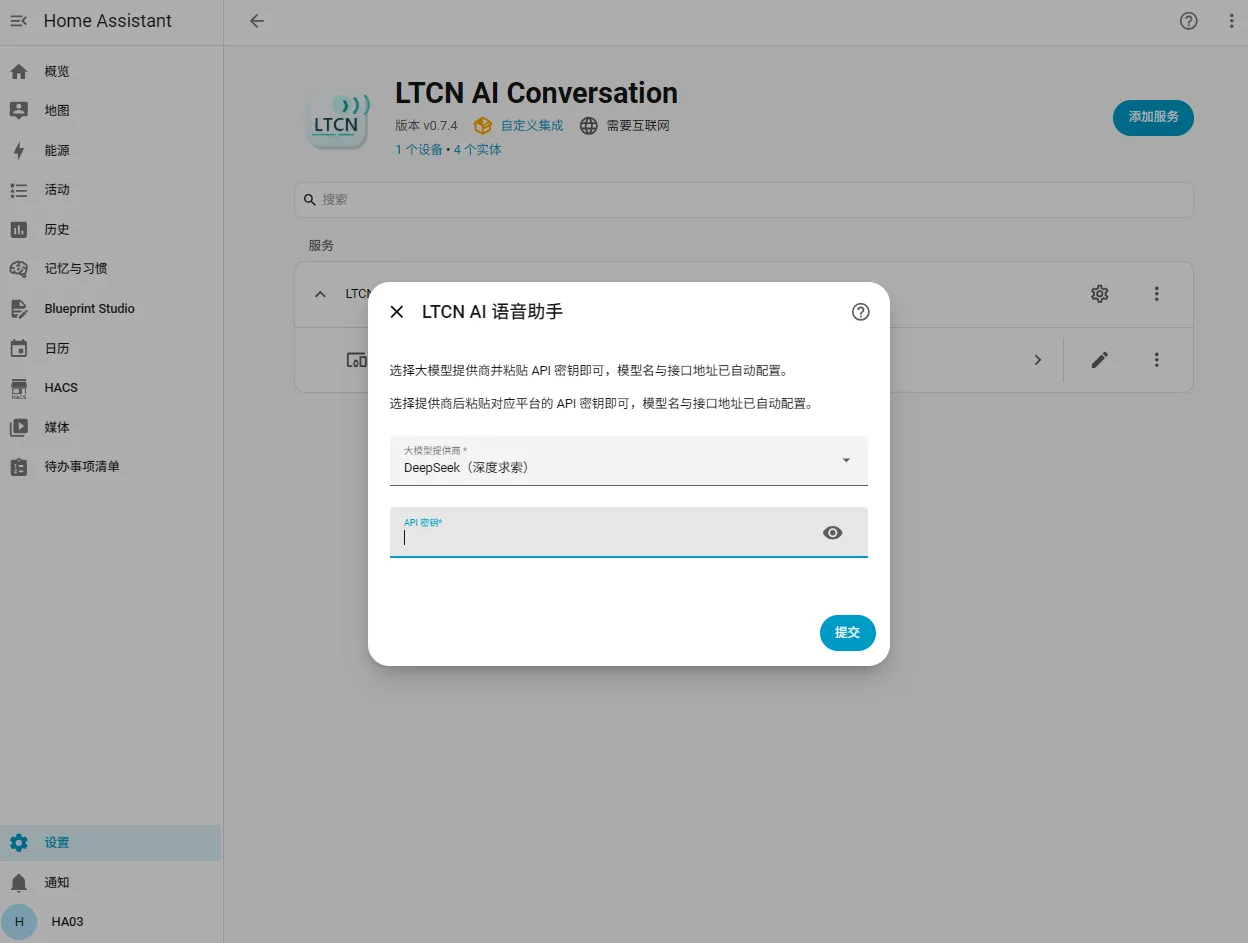Focus the 搜索 search field
Image resolution: width=1248 pixels, height=943 pixels.
pos(744,200)
